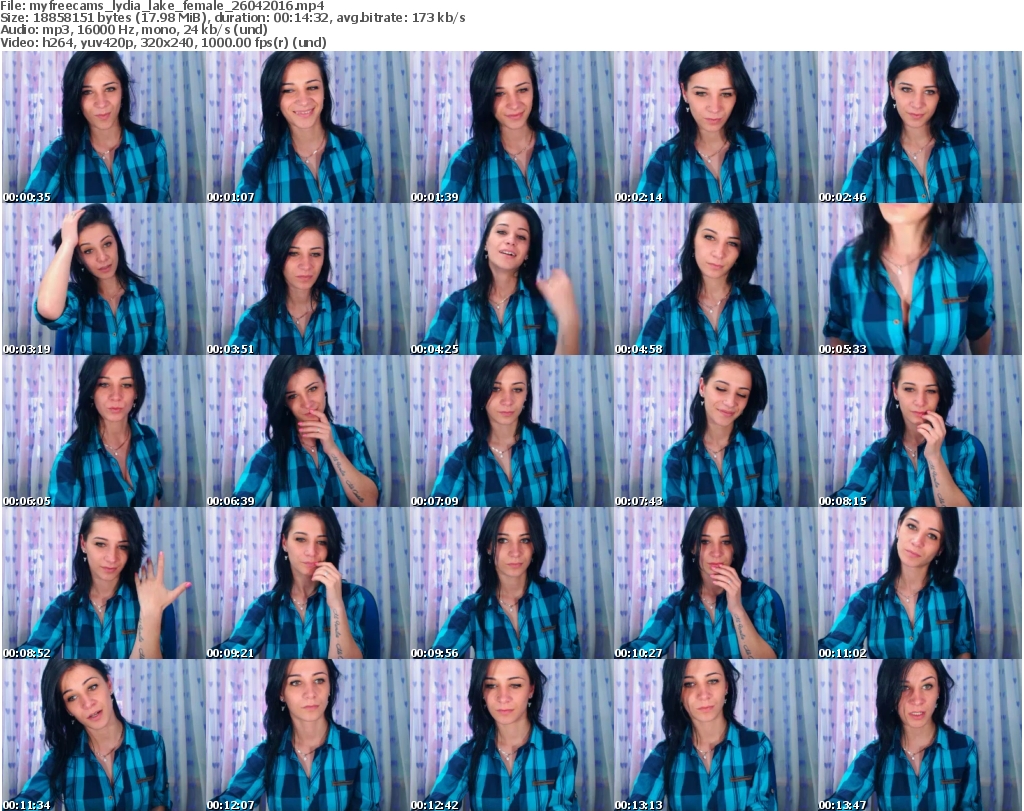1024x811 pixels.
Task: Select the thumbnail stamped 00:08:15
Action: click(x=920, y=431)
